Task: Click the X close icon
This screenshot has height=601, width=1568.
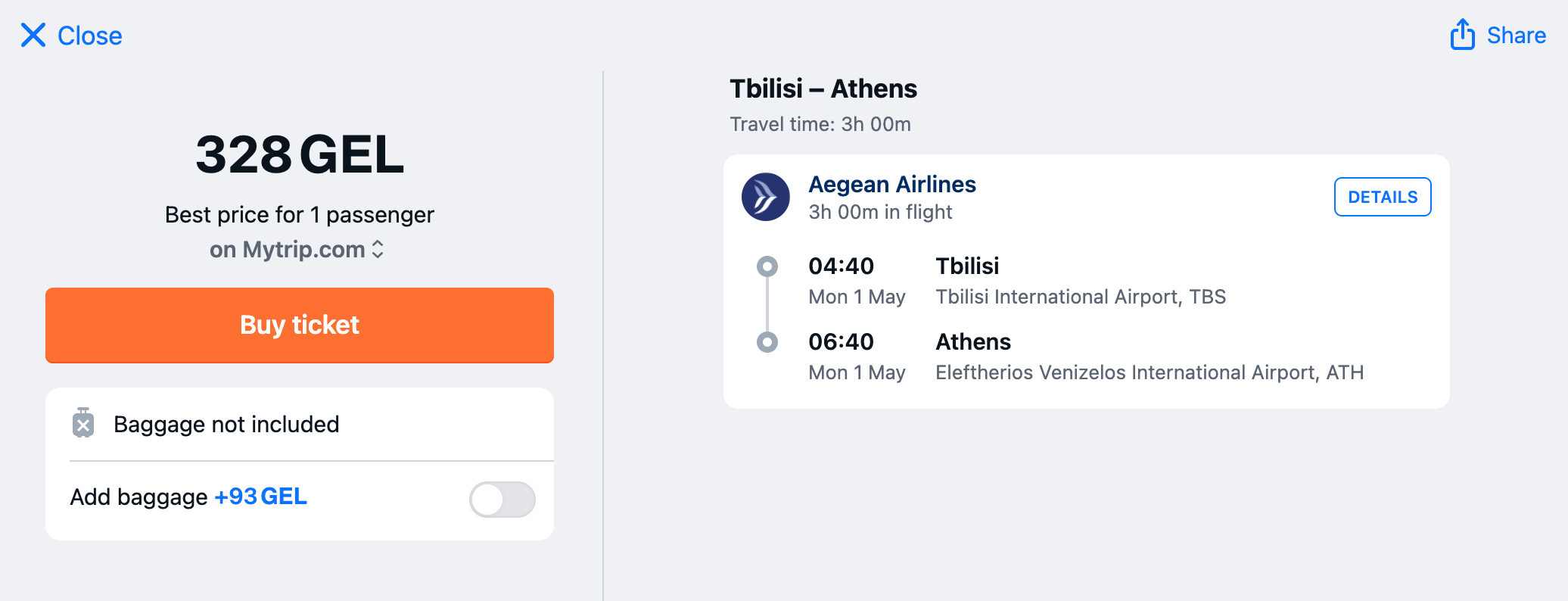Action: [33, 35]
